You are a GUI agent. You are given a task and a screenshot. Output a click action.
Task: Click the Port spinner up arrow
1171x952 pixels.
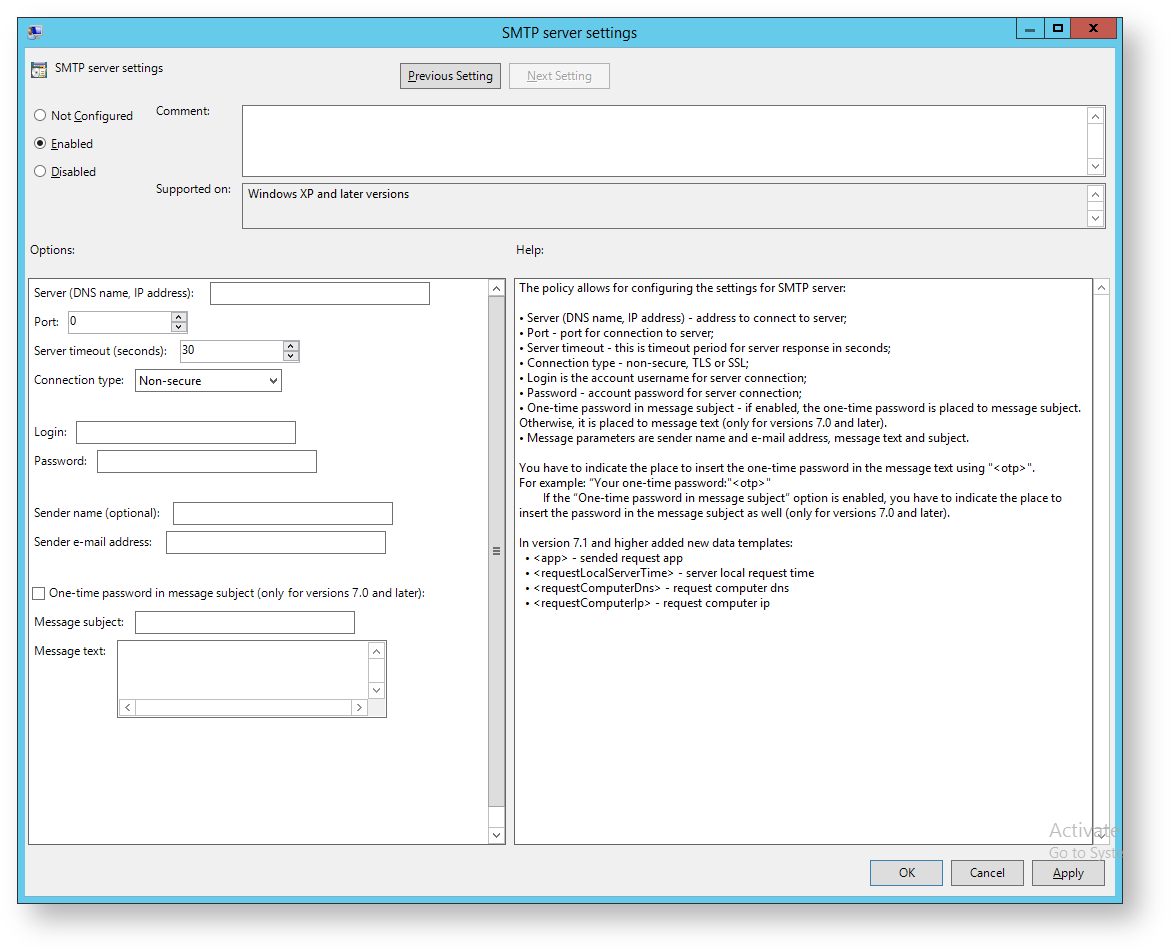click(x=179, y=317)
